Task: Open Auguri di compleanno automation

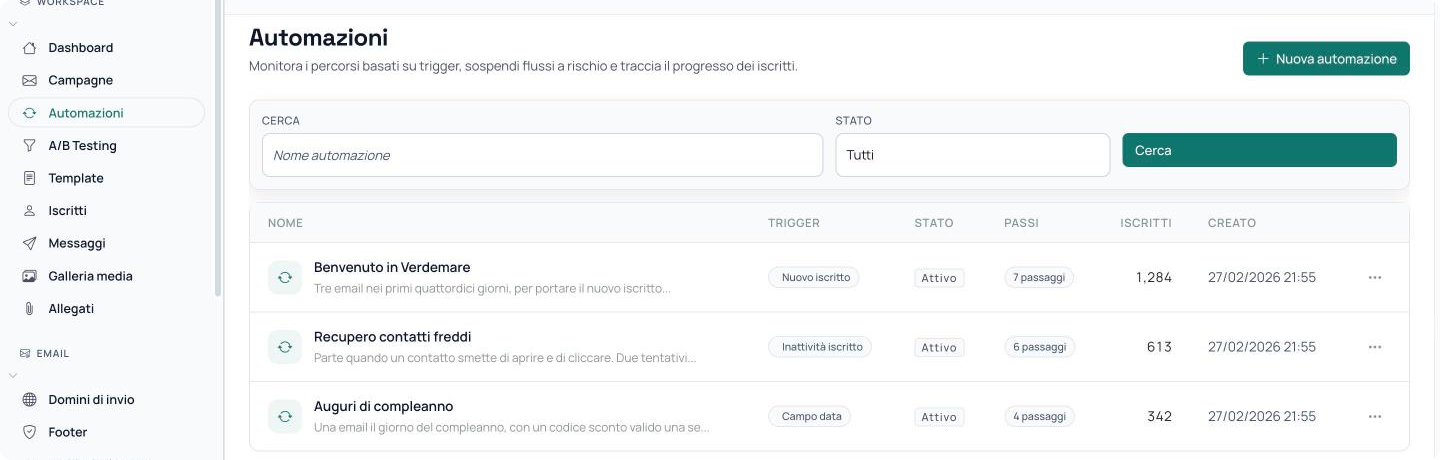Action: pyautogui.click(x=384, y=407)
